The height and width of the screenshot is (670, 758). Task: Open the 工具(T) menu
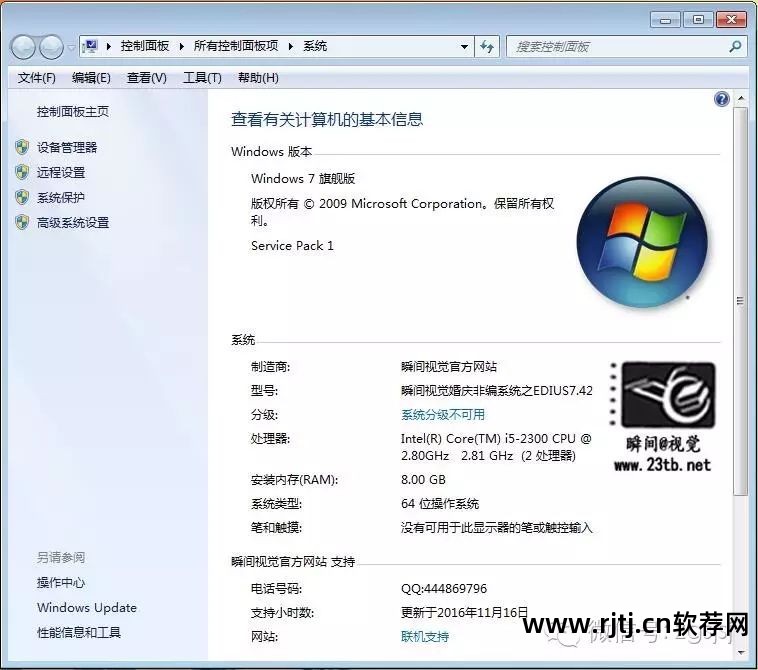click(202, 77)
